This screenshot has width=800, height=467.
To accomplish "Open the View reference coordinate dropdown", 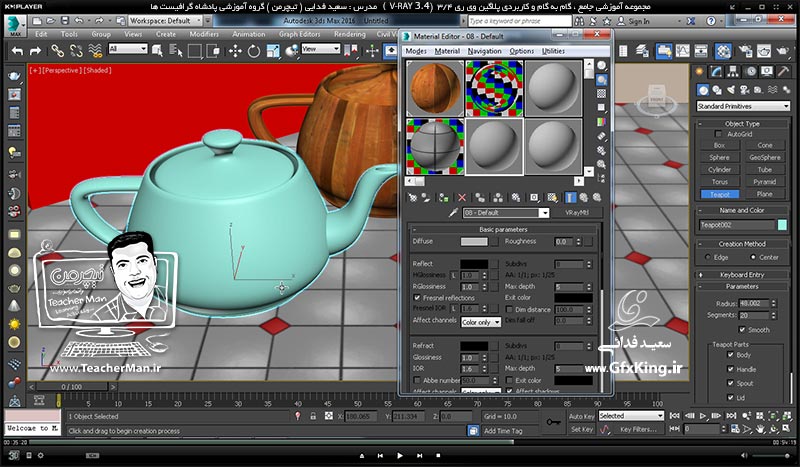I will point(320,49).
